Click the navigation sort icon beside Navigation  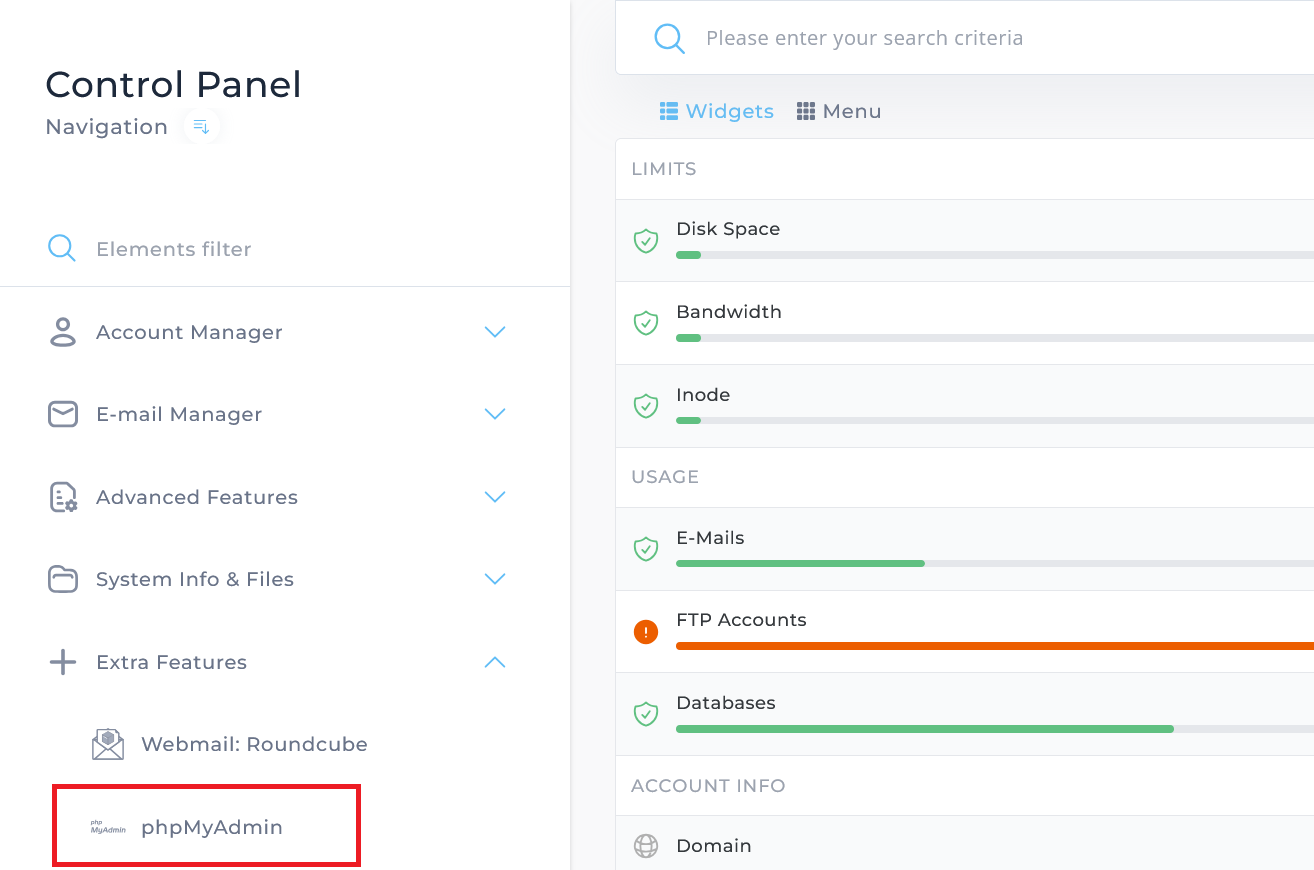click(x=201, y=127)
